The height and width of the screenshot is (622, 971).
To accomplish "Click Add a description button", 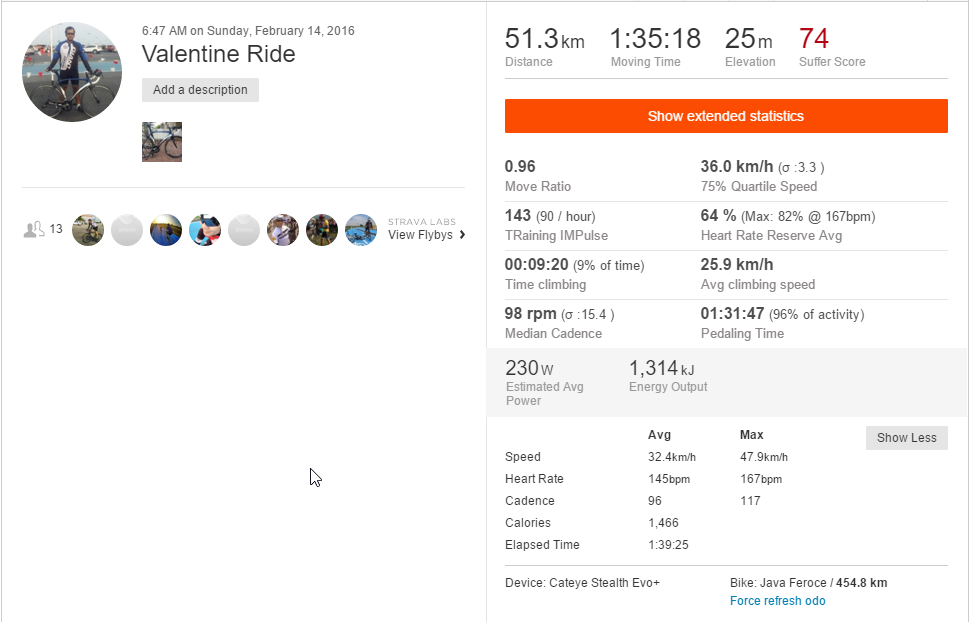I will pos(200,90).
